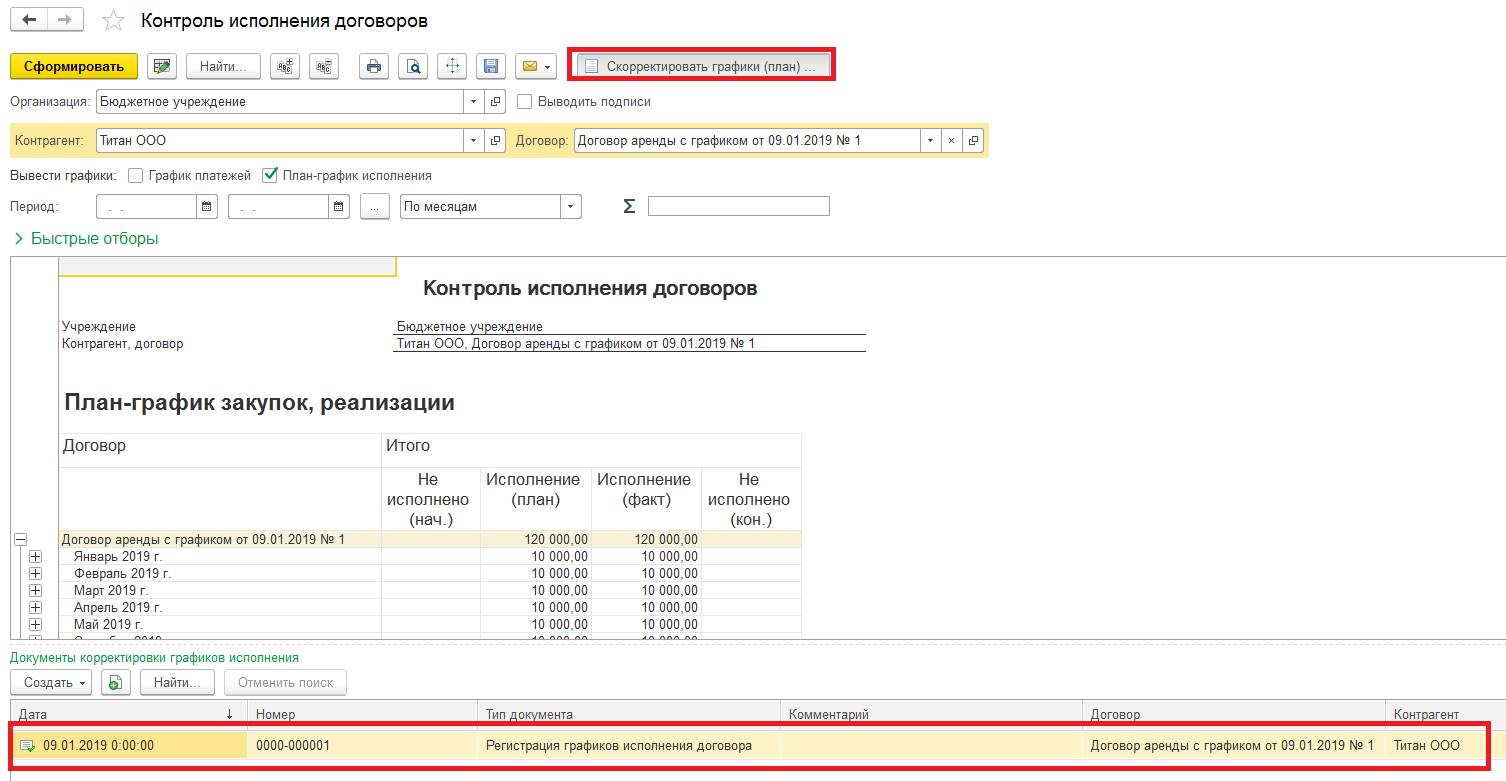Click the sum field next to sigma

pyautogui.click(x=739, y=206)
